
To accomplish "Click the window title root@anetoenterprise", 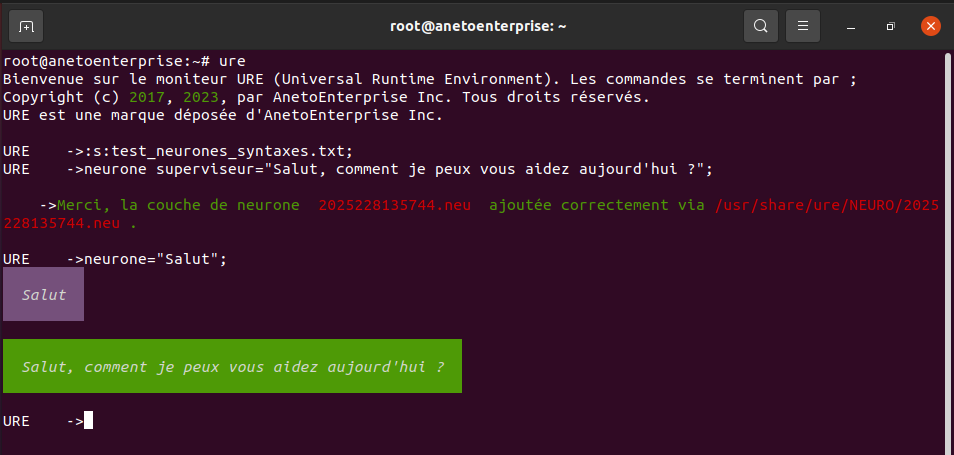I will pyautogui.click(x=478, y=26).
